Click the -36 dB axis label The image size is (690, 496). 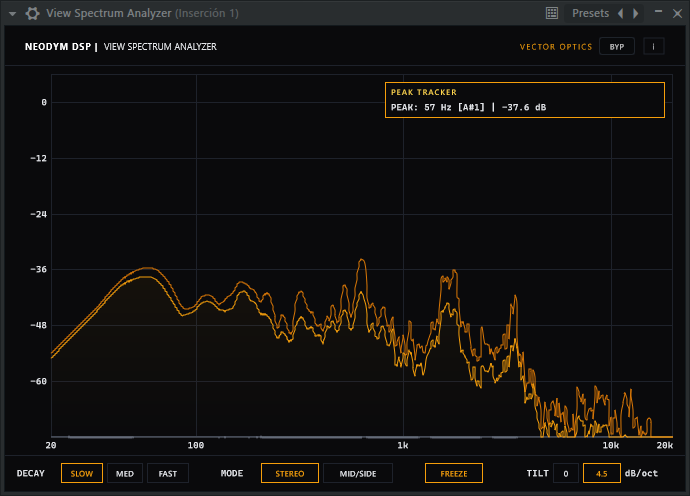click(38, 269)
